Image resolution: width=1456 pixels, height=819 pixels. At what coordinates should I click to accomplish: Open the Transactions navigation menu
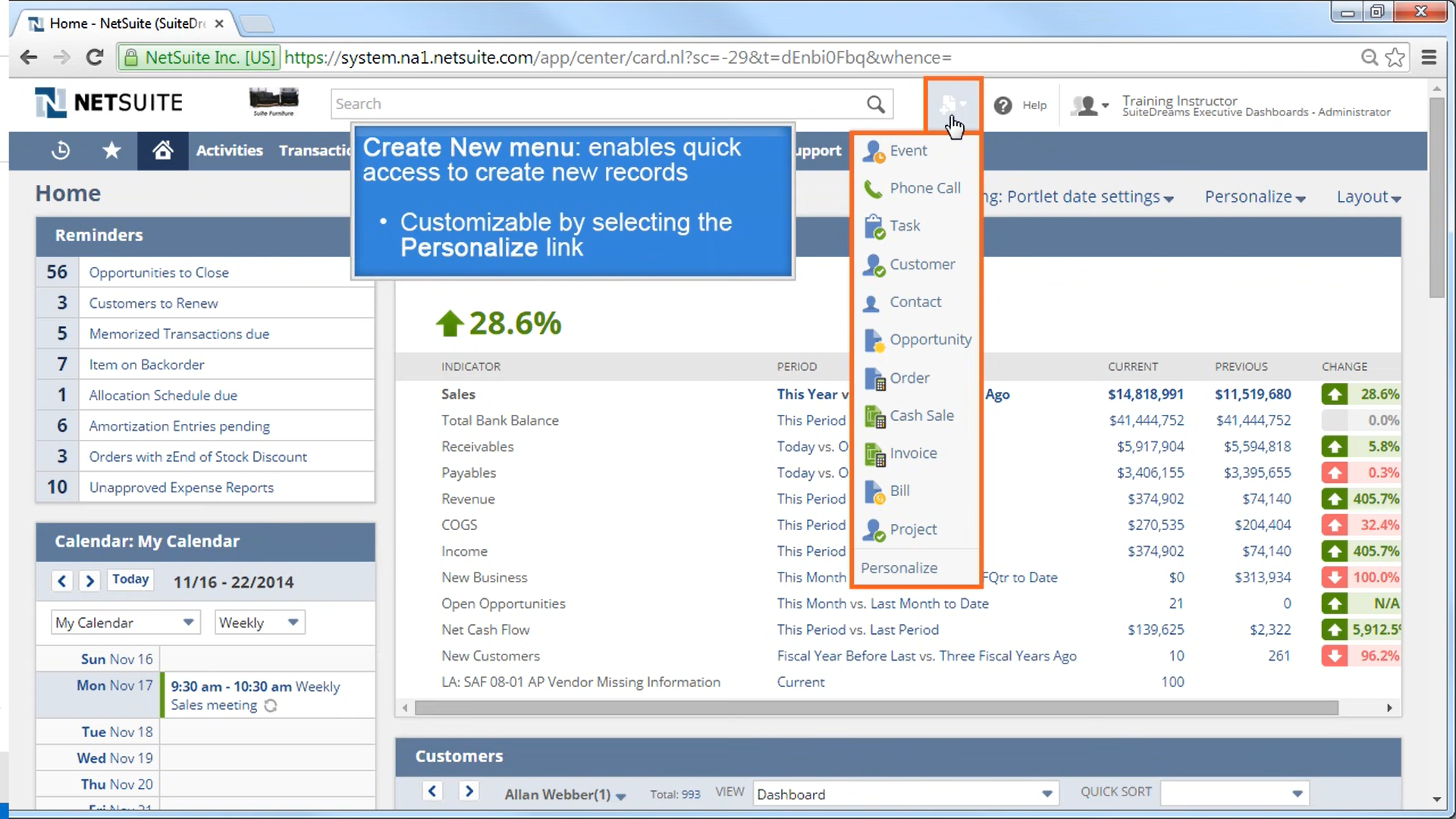pos(315,150)
